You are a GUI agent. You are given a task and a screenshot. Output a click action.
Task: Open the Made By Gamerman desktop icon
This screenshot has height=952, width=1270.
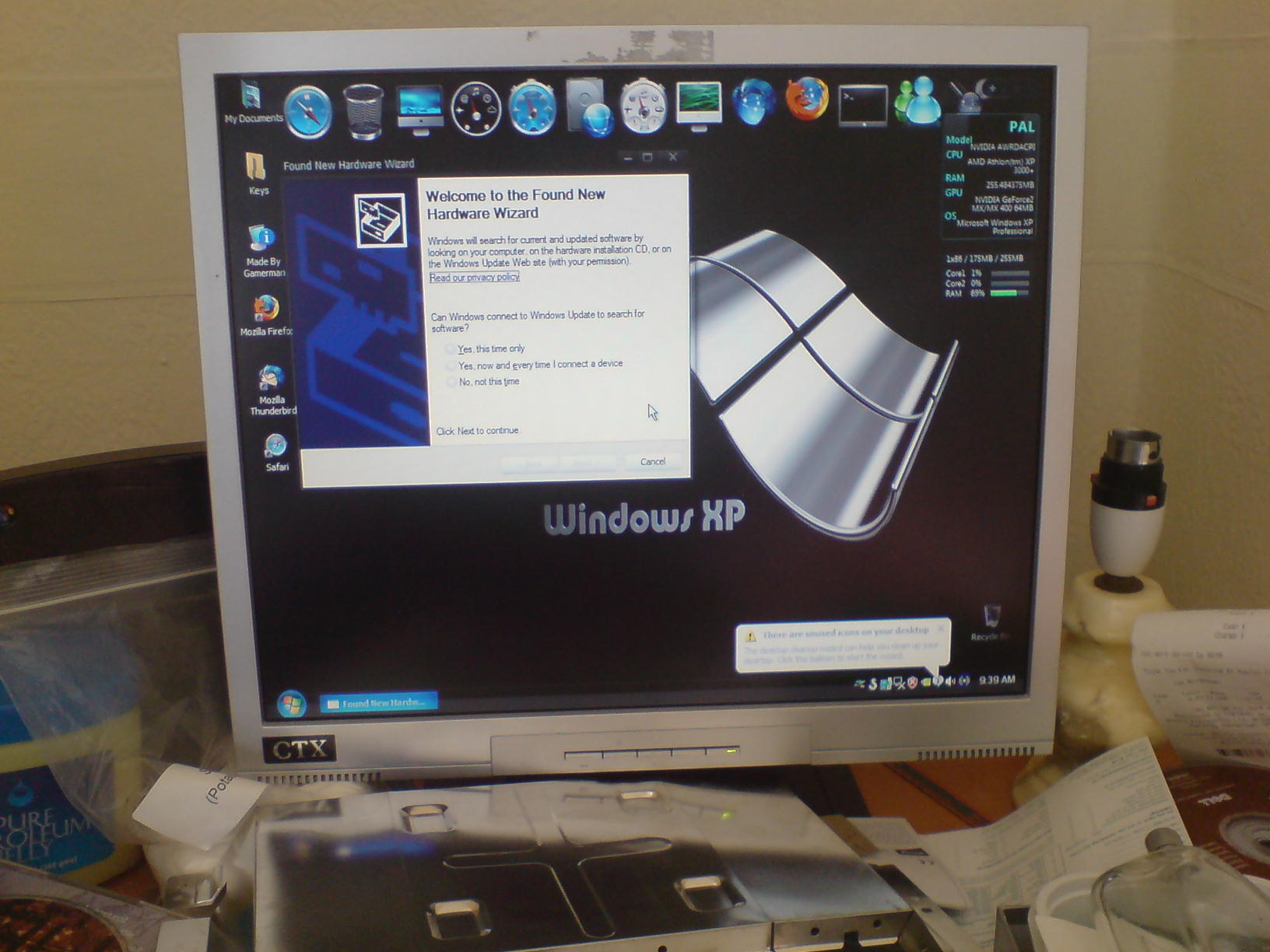pos(263,251)
